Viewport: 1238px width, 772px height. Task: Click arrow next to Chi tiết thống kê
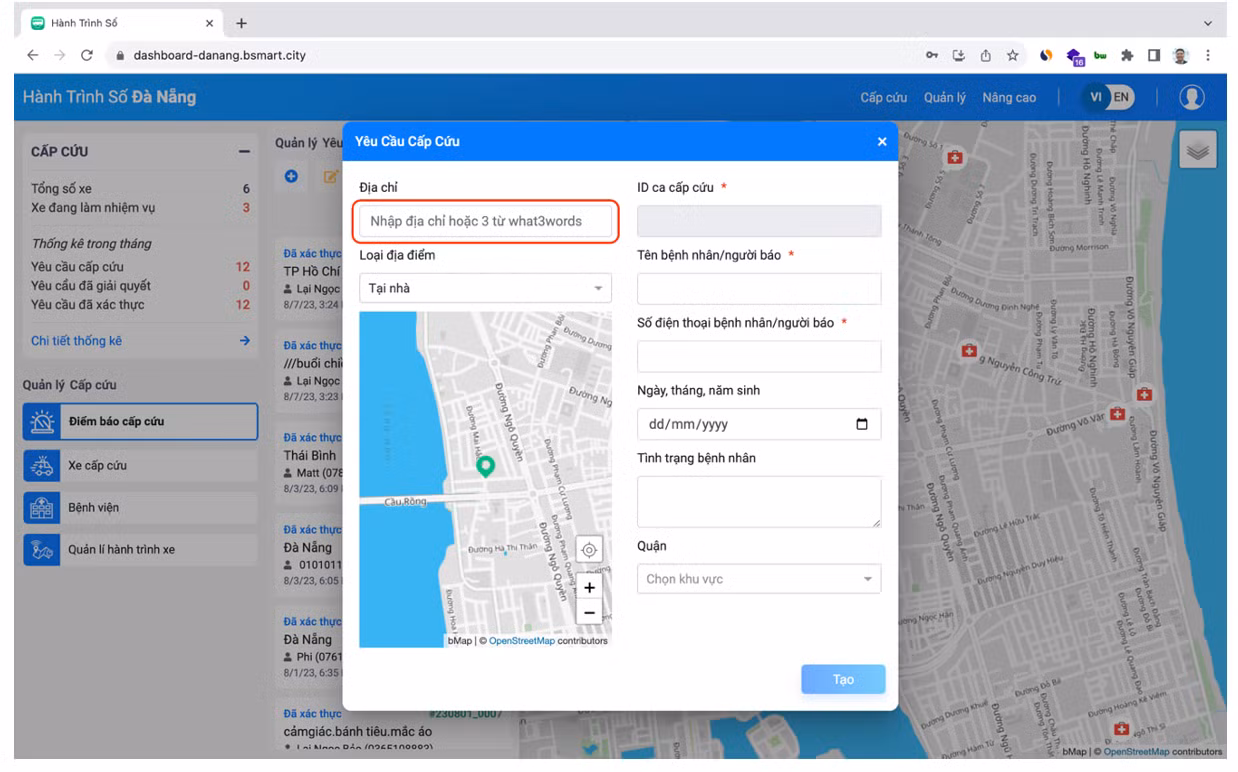coord(244,341)
